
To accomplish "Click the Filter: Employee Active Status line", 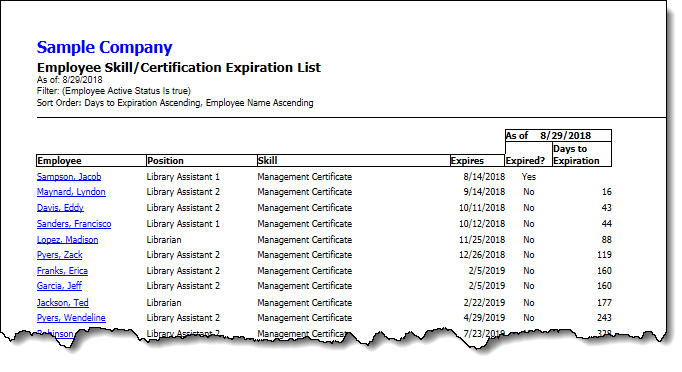I will coord(114,91).
